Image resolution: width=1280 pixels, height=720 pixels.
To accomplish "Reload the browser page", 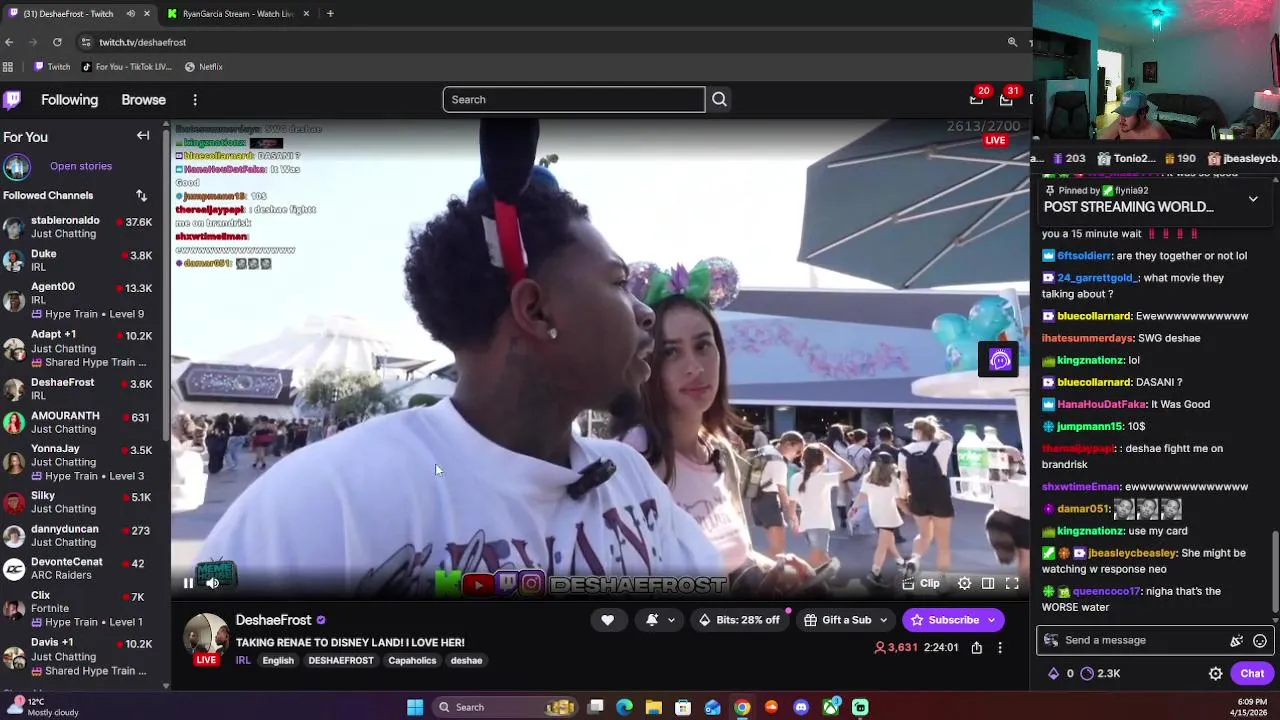I will tap(57, 42).
